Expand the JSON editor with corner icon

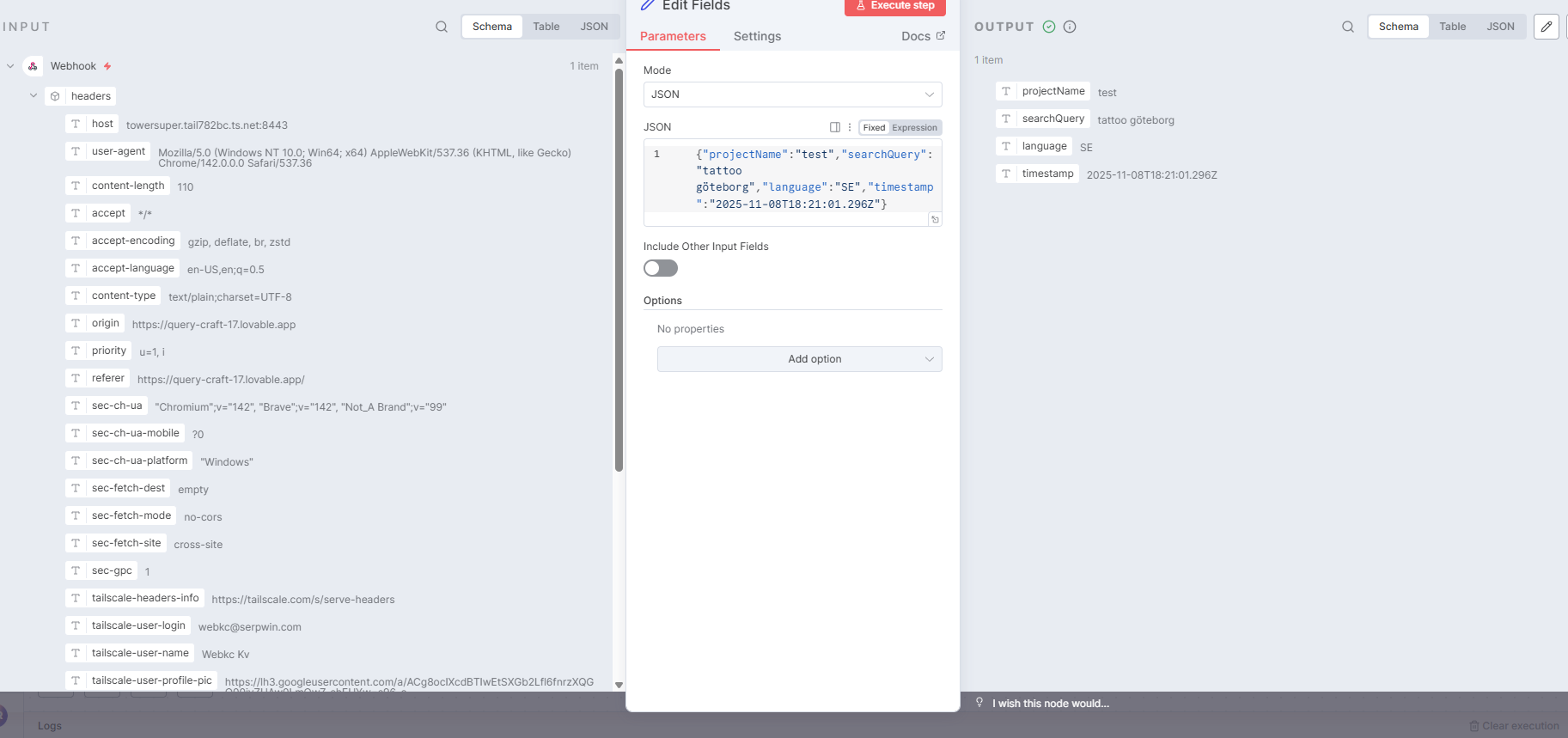coord(935,220)
